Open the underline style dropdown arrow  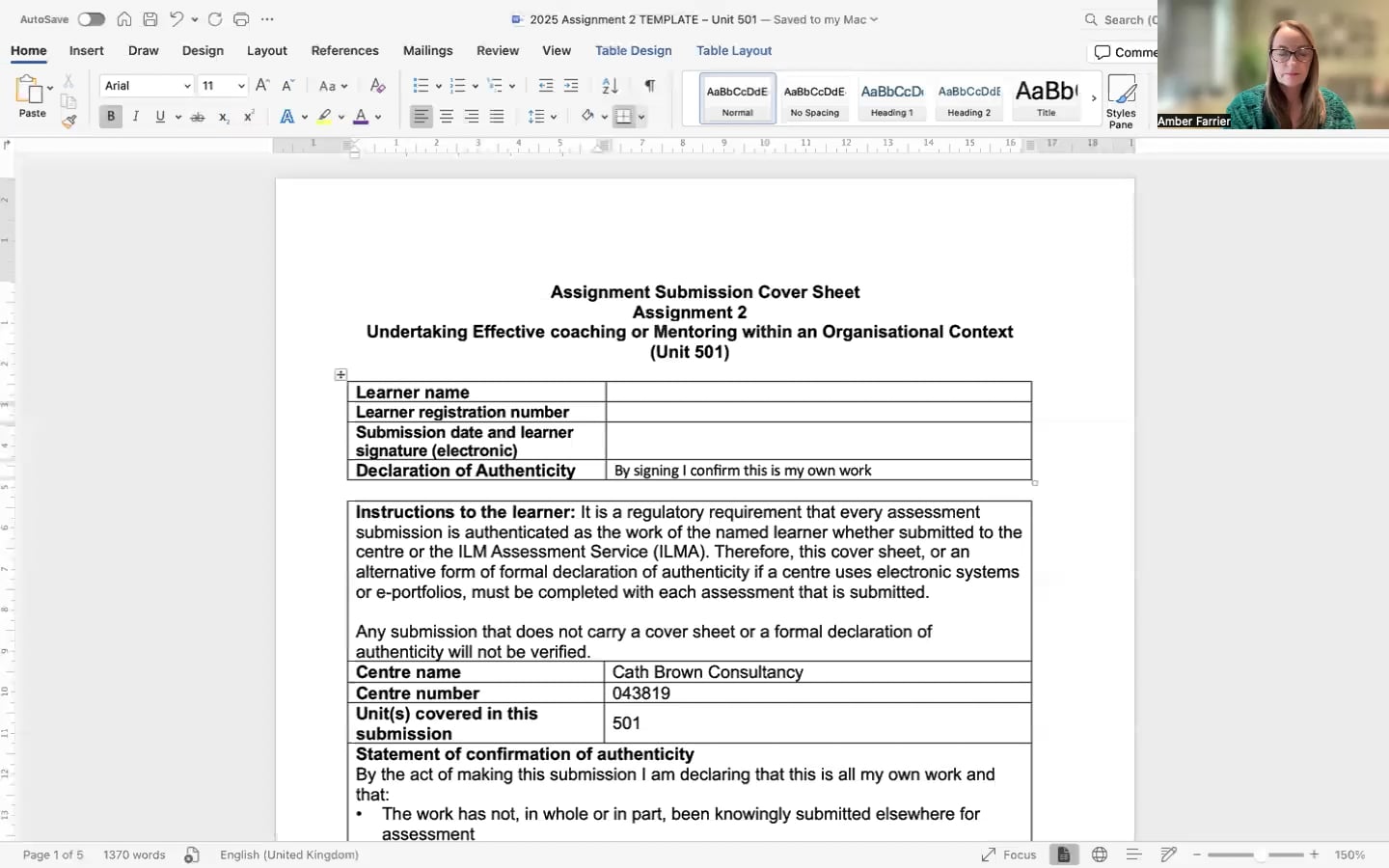pos(178,118)
